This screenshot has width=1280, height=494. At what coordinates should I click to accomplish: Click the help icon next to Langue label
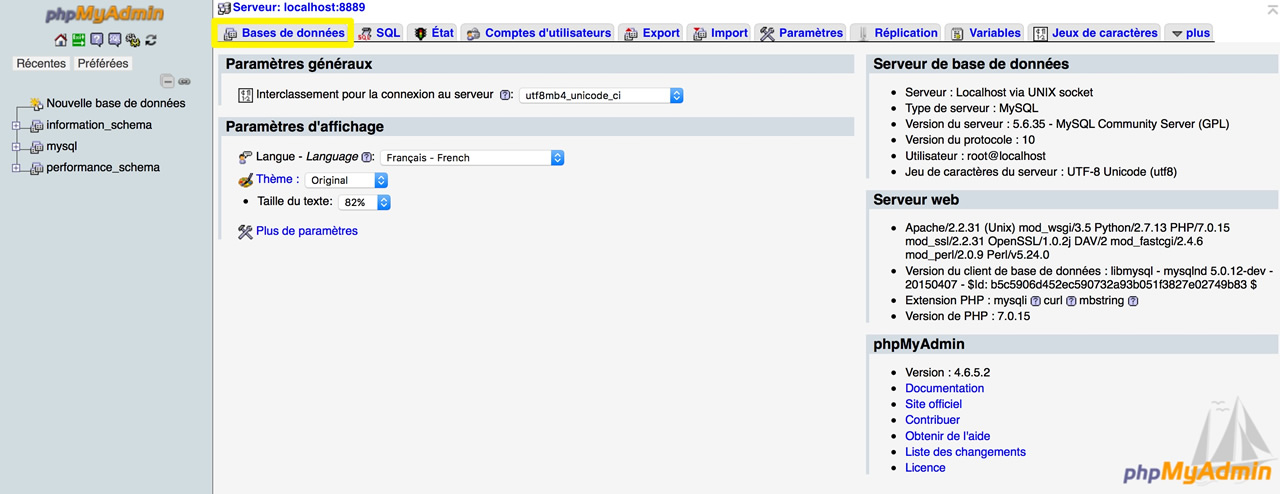pyautogui.click(x=367, y=157)
